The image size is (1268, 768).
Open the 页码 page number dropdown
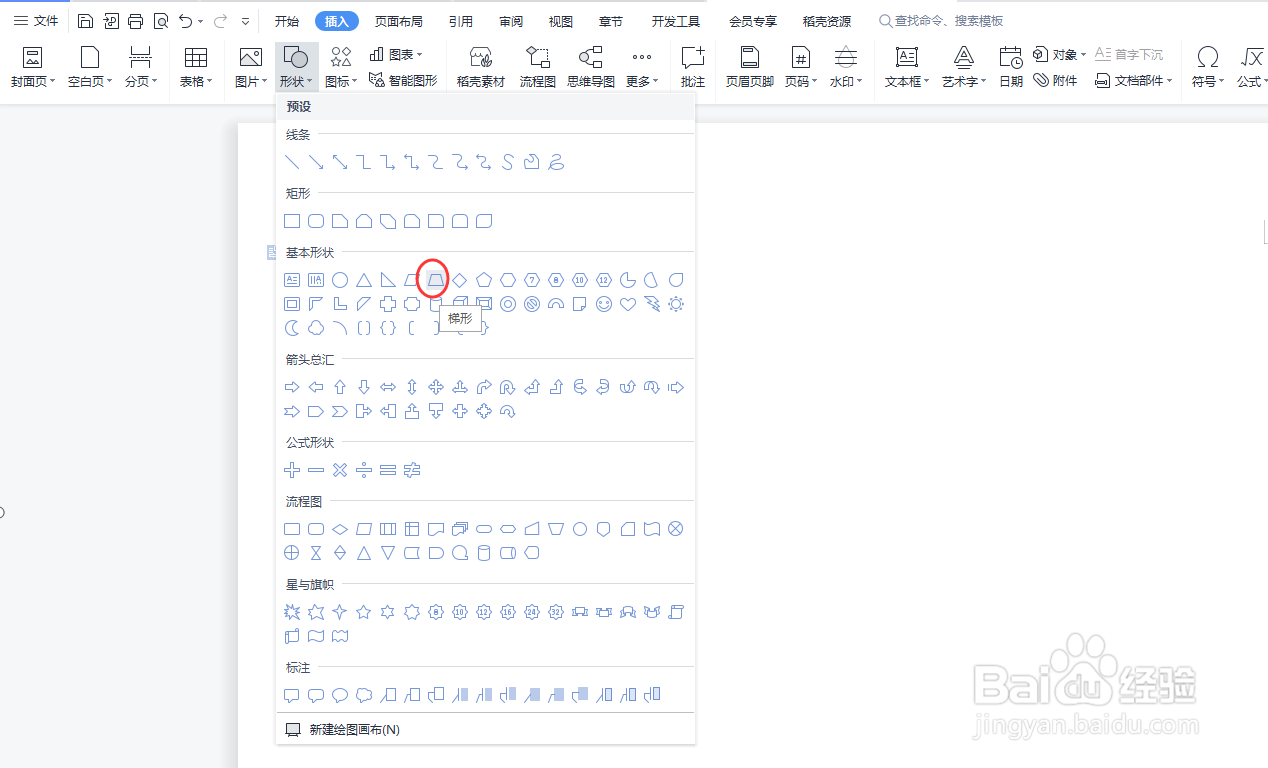click(801, 67)
